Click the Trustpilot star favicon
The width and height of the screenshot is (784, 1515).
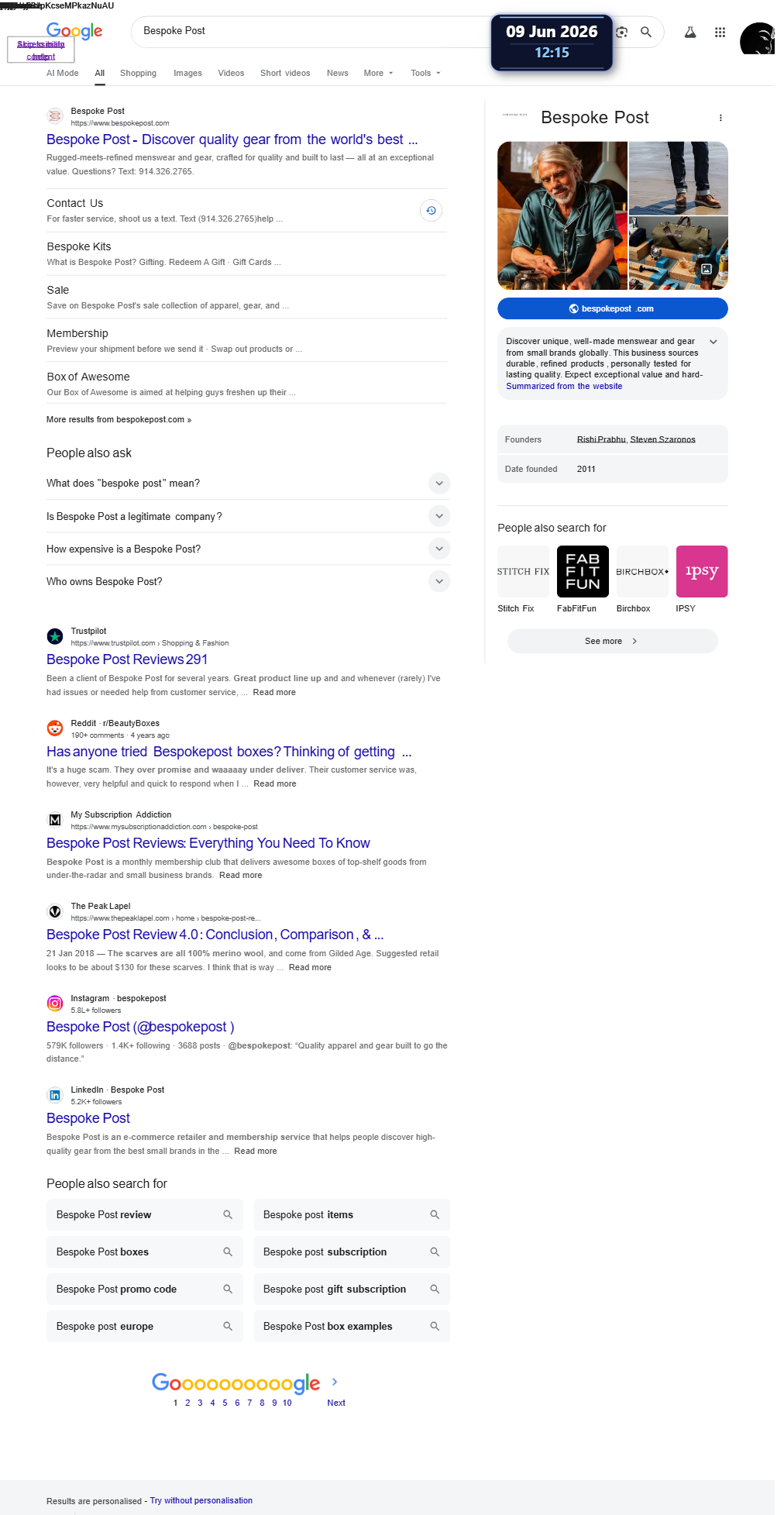click(x=55, y=636)
